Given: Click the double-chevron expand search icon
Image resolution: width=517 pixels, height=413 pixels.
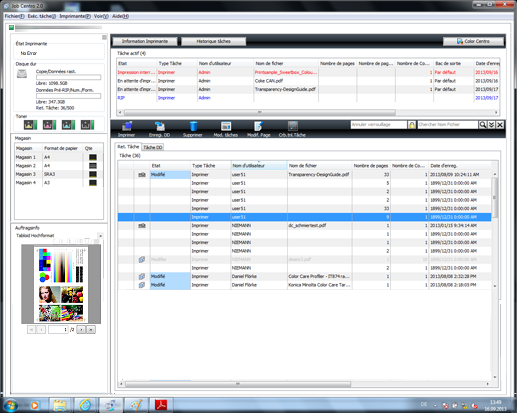Looking at the screenshot, I should tap(491, 125).
